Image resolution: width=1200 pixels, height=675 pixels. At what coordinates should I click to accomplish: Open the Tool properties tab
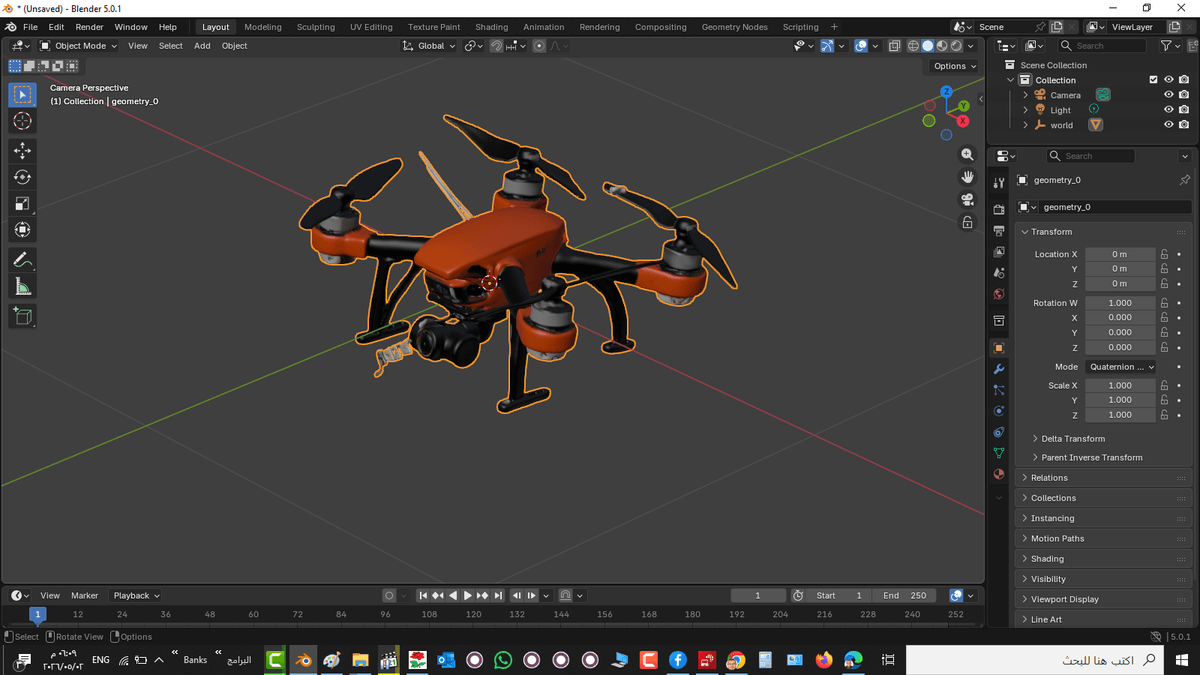[x=998, y=183]
